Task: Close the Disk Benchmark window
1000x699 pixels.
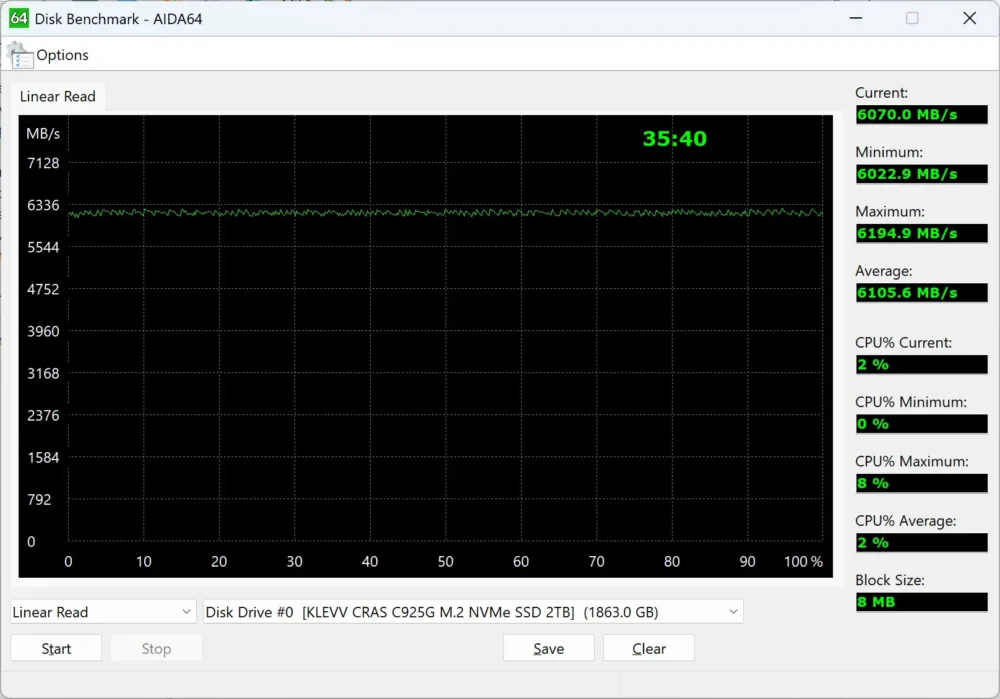Action: (x=969, y=18)
